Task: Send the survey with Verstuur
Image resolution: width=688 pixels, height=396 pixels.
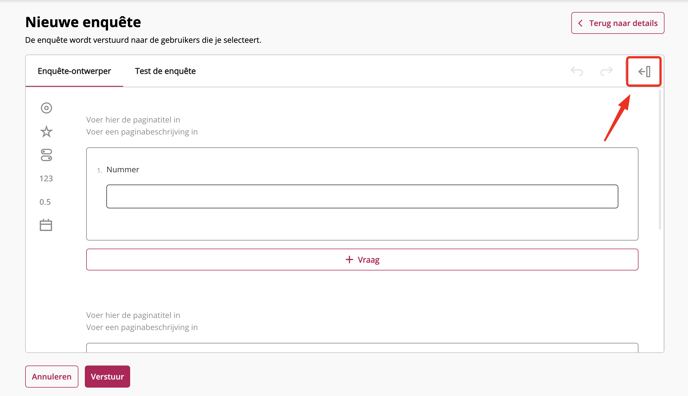Action: [108, 377]
